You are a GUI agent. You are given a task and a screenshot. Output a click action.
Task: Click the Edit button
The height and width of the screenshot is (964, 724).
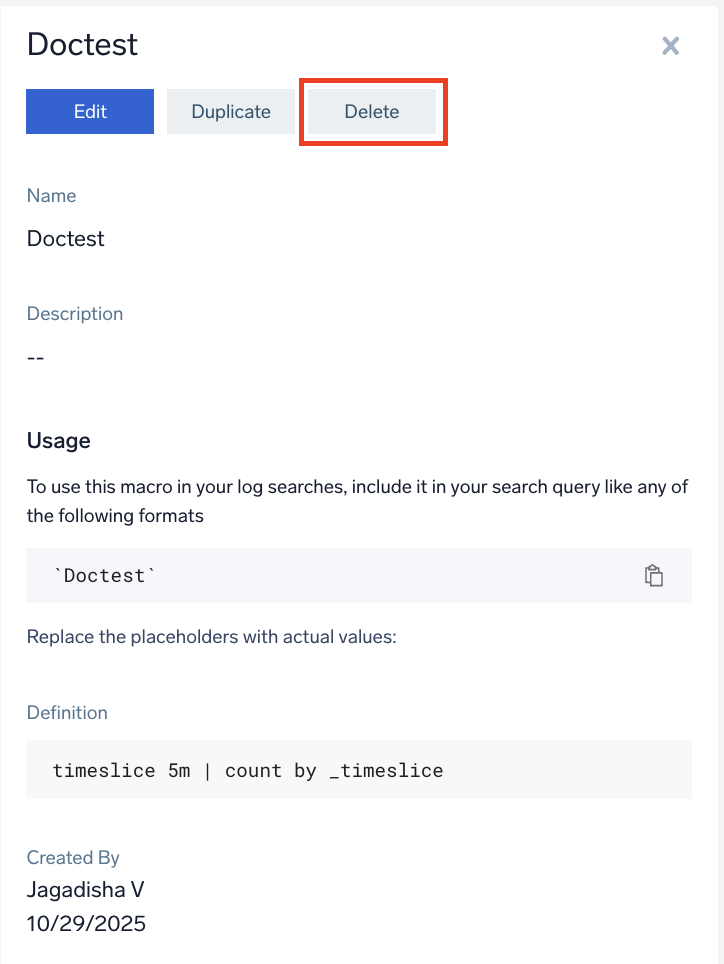point(90,111)
